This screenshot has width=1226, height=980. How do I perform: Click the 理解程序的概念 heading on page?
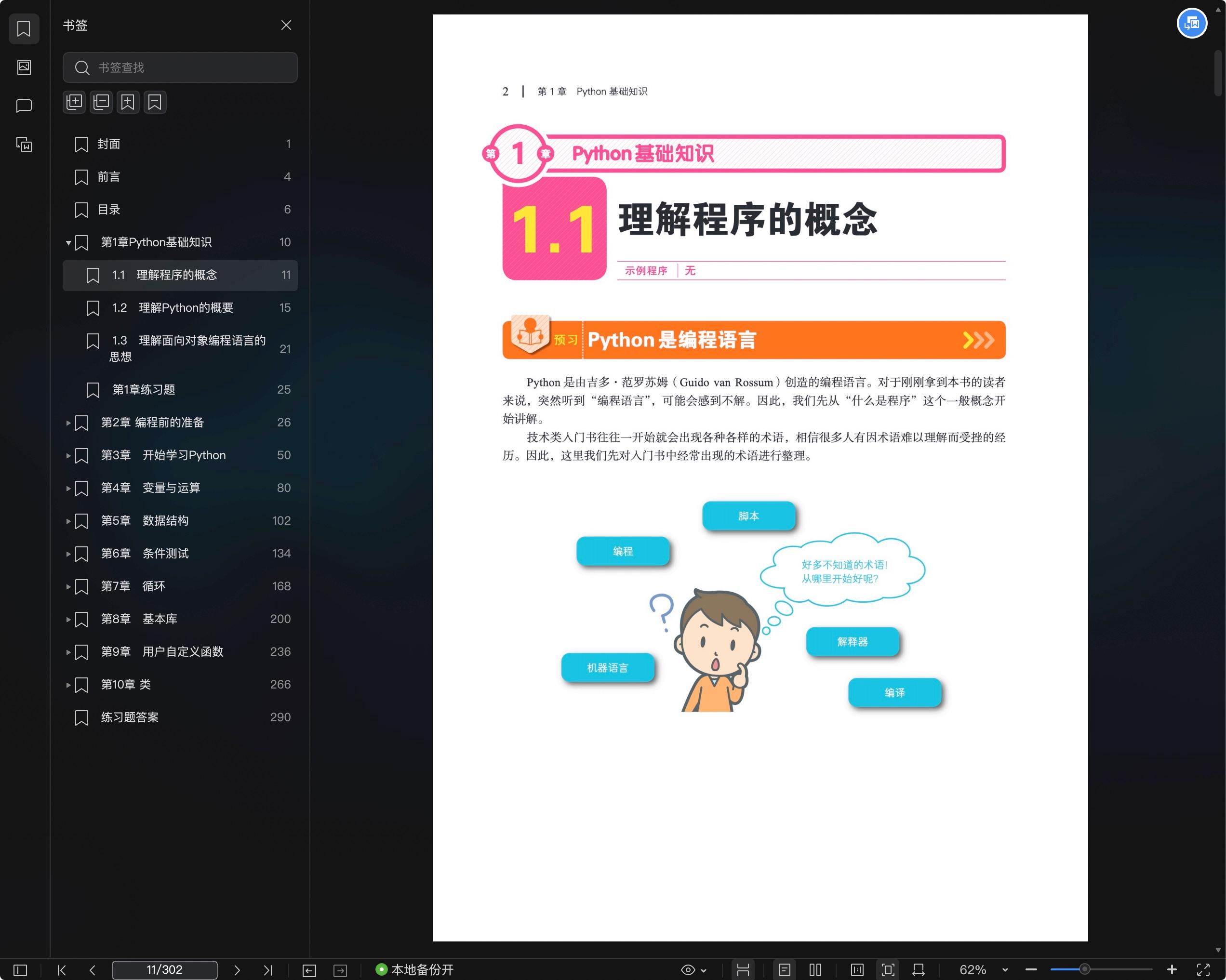(748, 219)
